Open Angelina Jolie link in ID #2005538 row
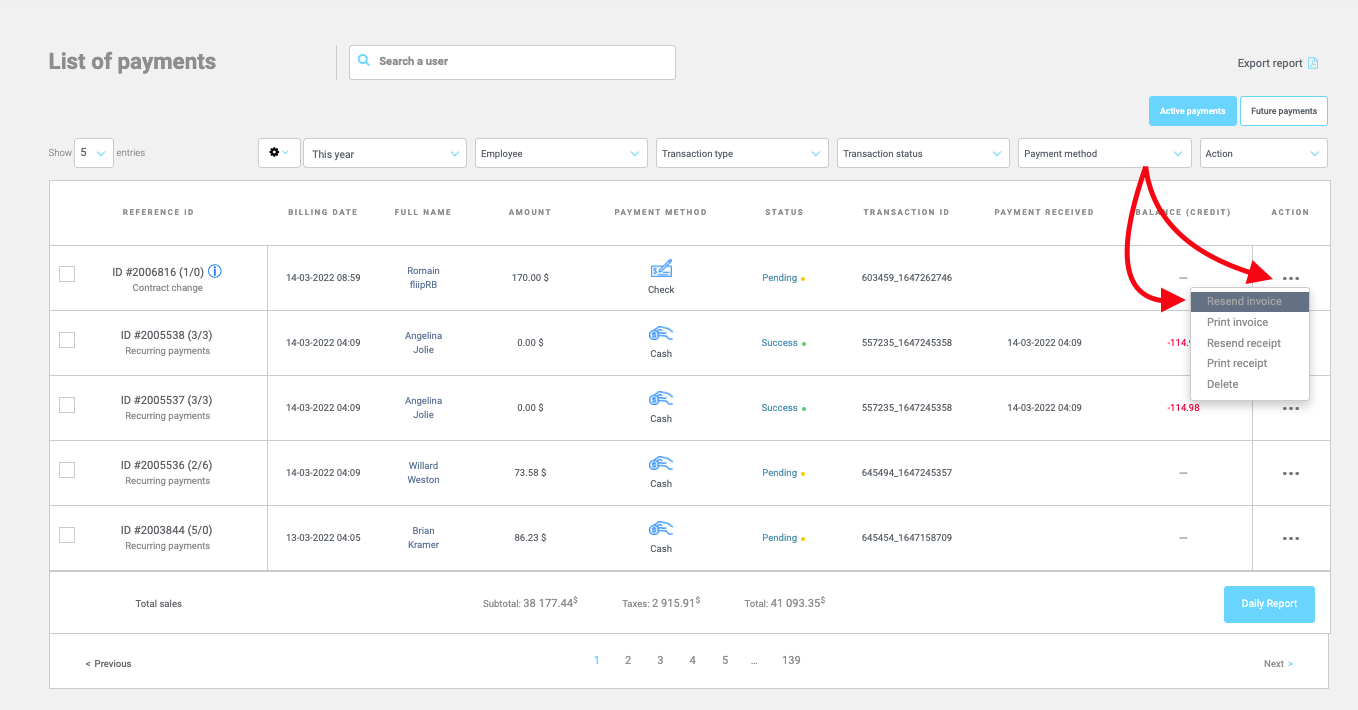 click(424, 343)
